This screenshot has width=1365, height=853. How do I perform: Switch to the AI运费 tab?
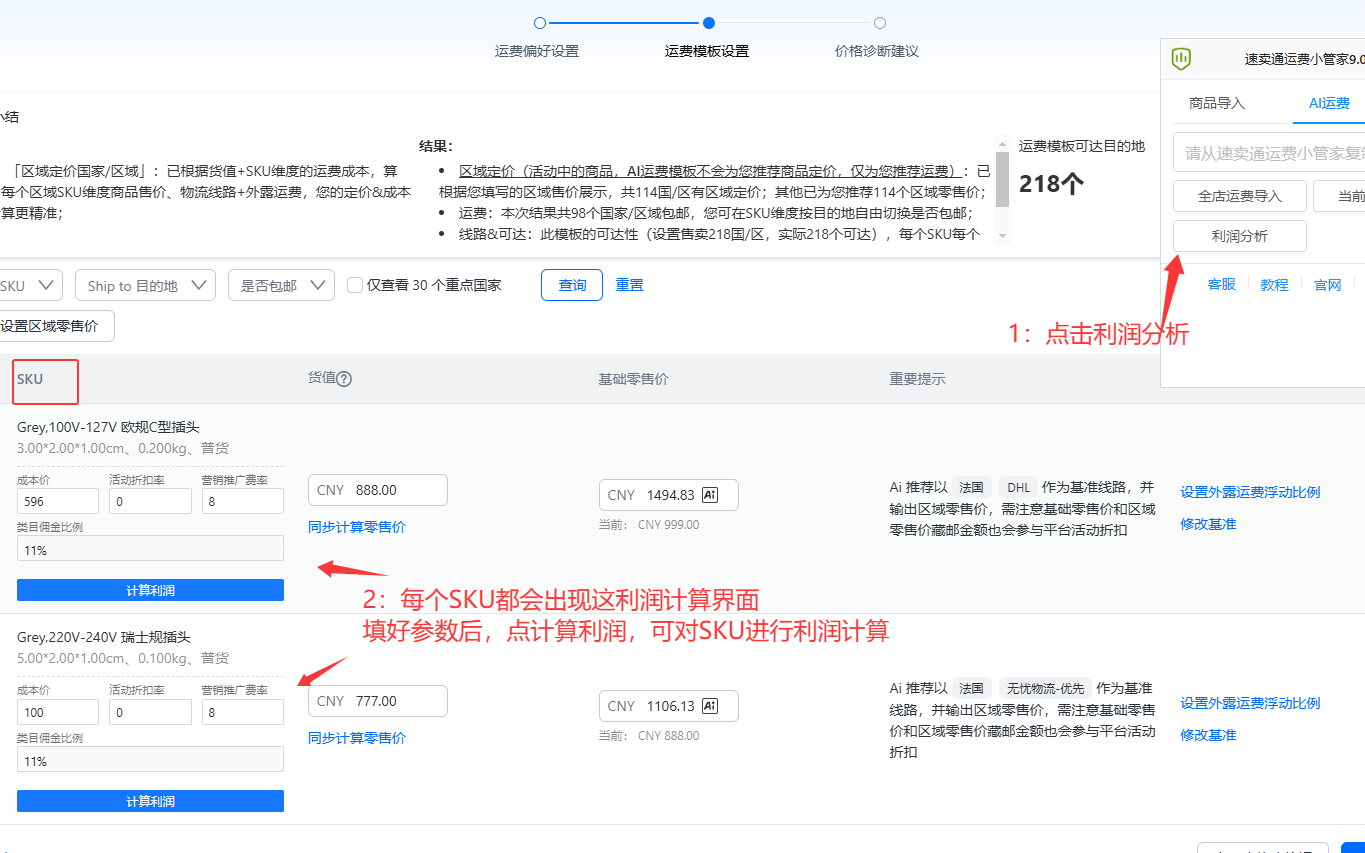pyautogui.click(x=1329, y=103)
